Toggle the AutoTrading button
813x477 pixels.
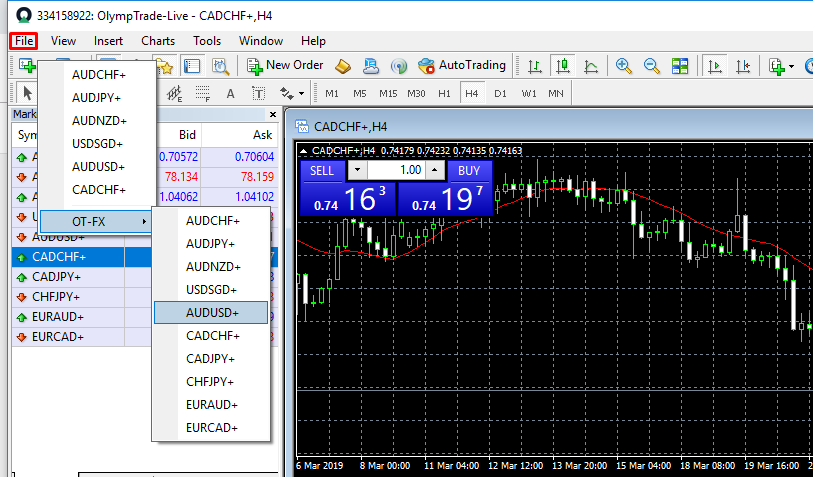461,65
